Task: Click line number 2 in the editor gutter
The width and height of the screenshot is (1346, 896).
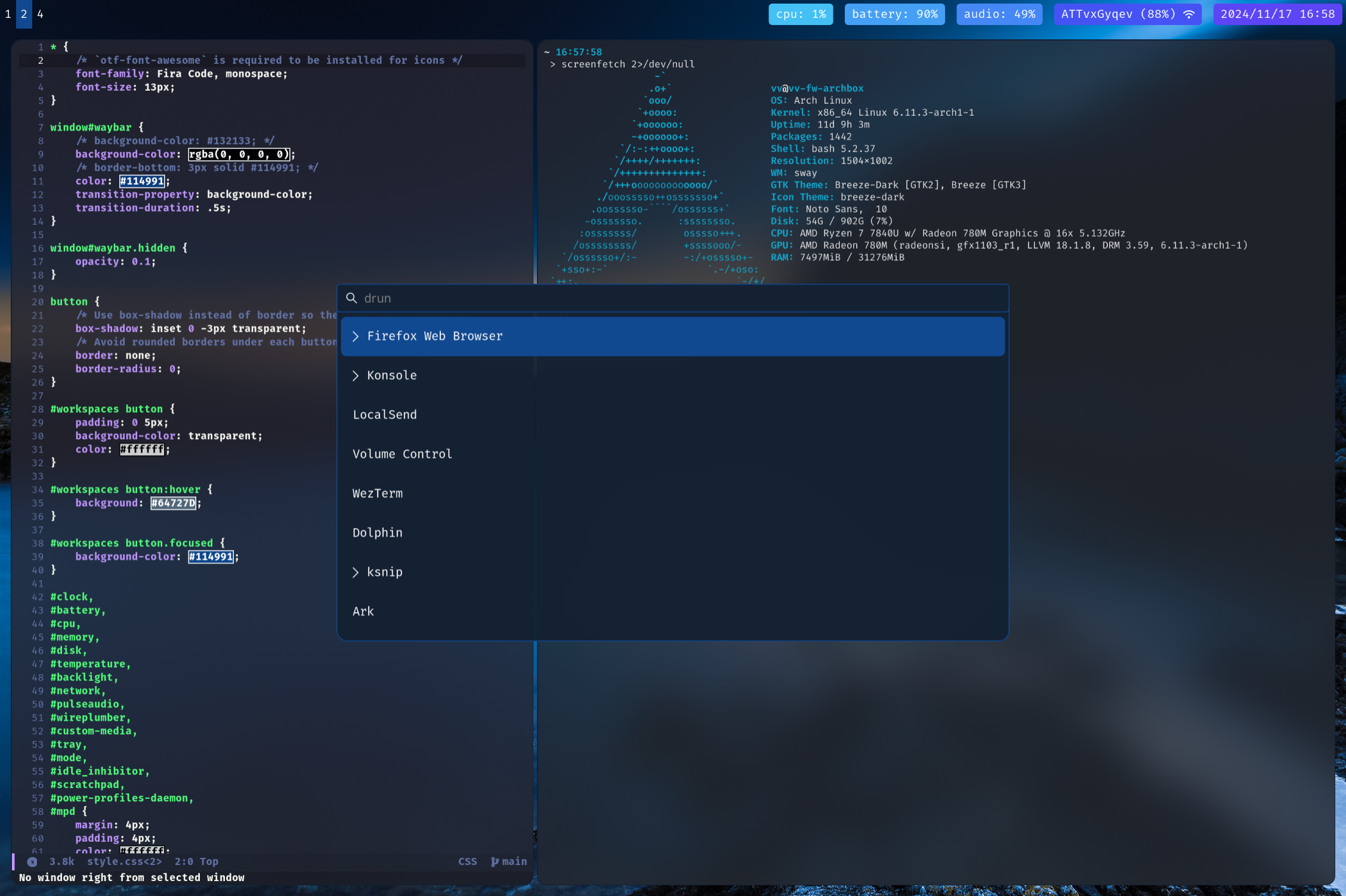Action: [41, 60]
